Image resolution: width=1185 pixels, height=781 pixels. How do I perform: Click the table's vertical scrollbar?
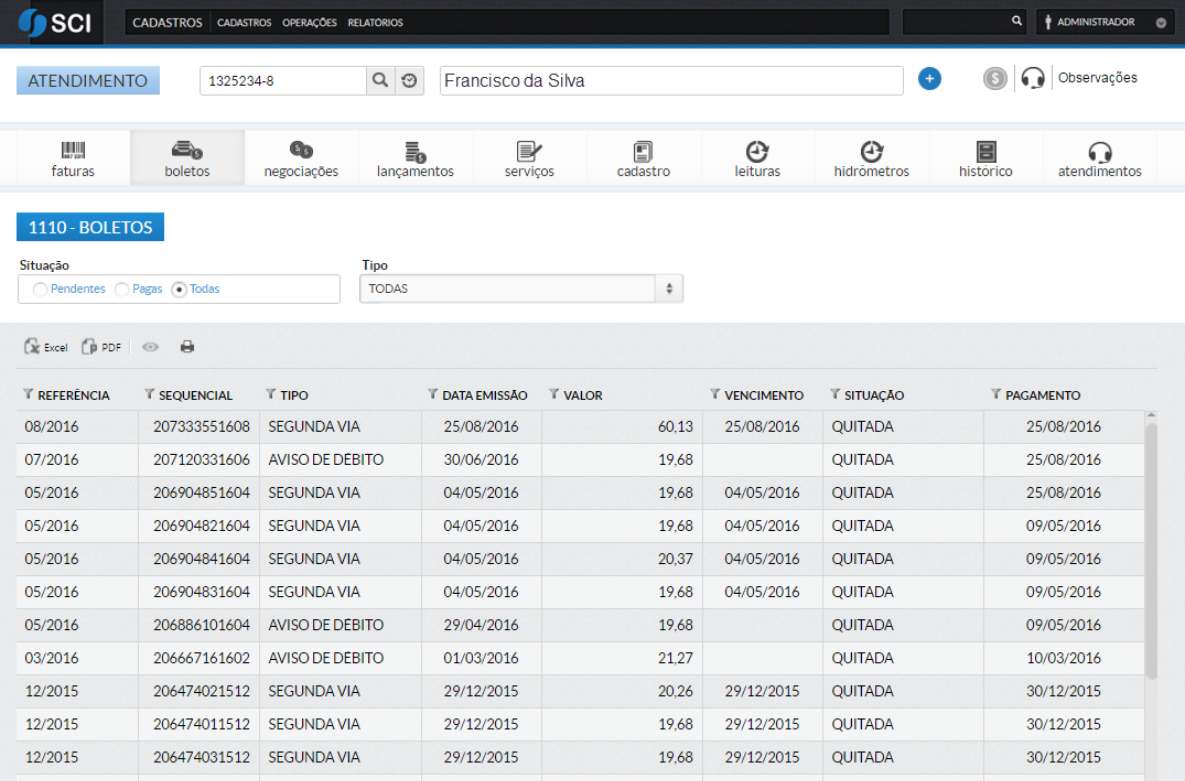[1151, 550]
